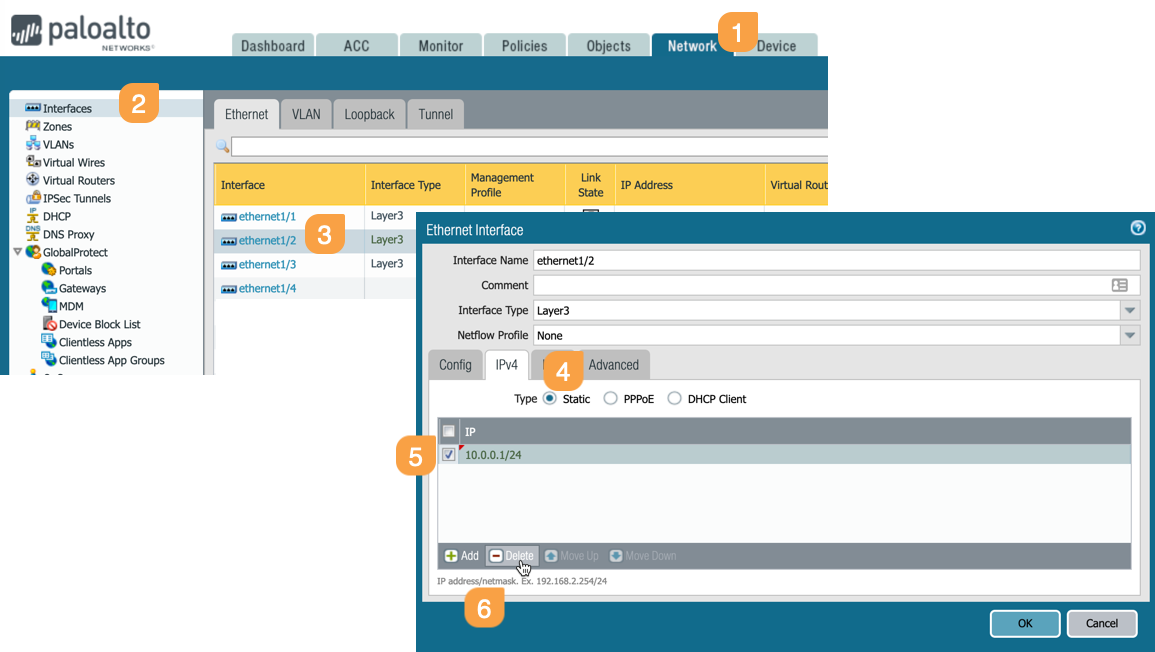Click the Clientless Apps icon
The width and height of the screenshot is (1155, 652).
point(49,341)
